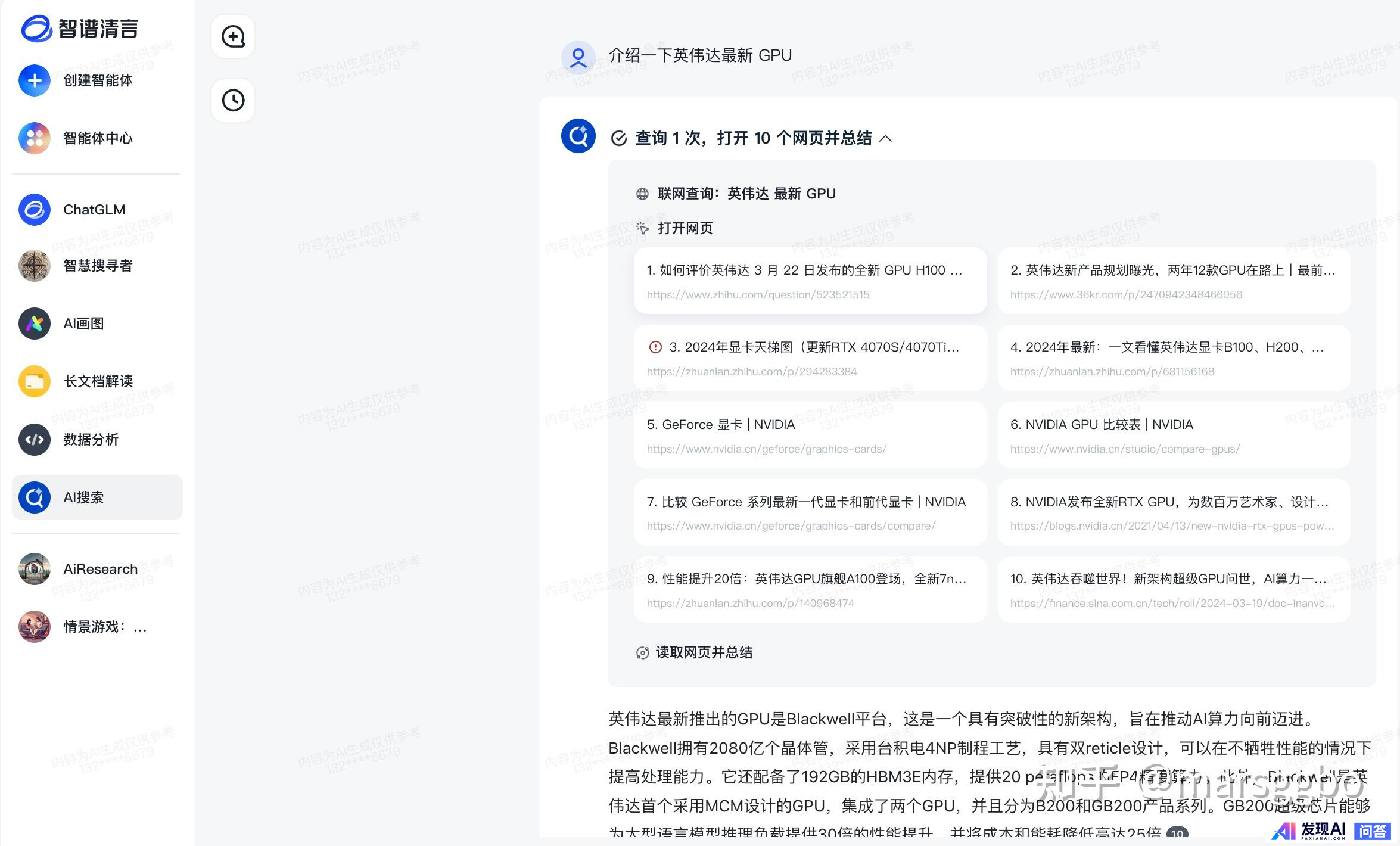Start a new chat with plus bubble icon
Image resolution: width=1400 pixels, height=846 pixels.
pos(233,36)
